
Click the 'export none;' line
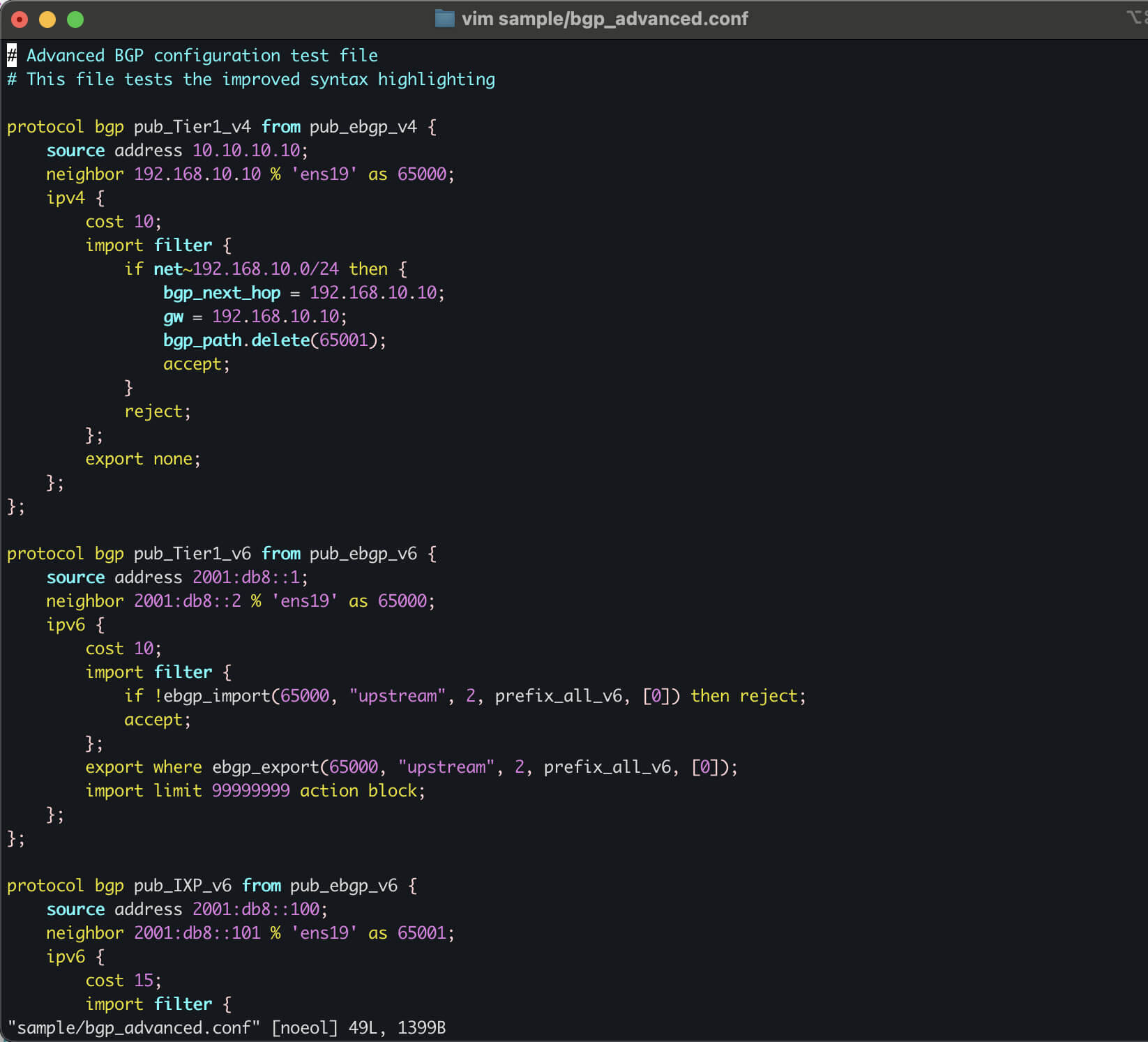pos(143,459)
